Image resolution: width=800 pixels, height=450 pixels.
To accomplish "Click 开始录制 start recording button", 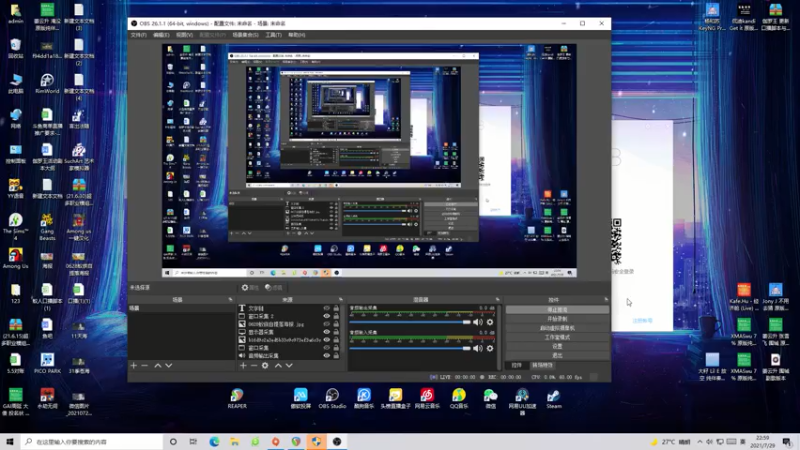I will pos(557,319).
